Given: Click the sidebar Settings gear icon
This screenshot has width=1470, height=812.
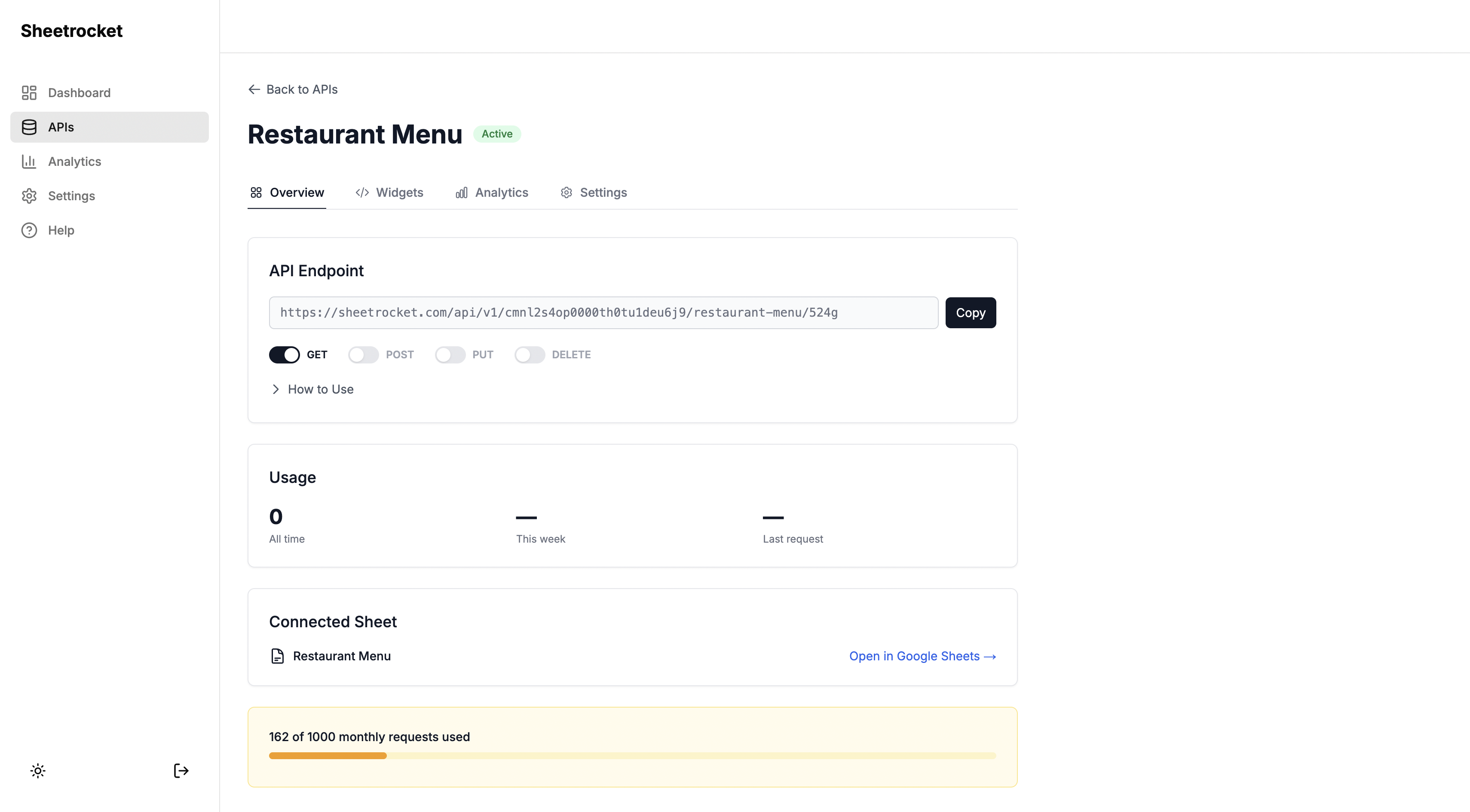Looking at the screenshot, I should tap(29, 195).
